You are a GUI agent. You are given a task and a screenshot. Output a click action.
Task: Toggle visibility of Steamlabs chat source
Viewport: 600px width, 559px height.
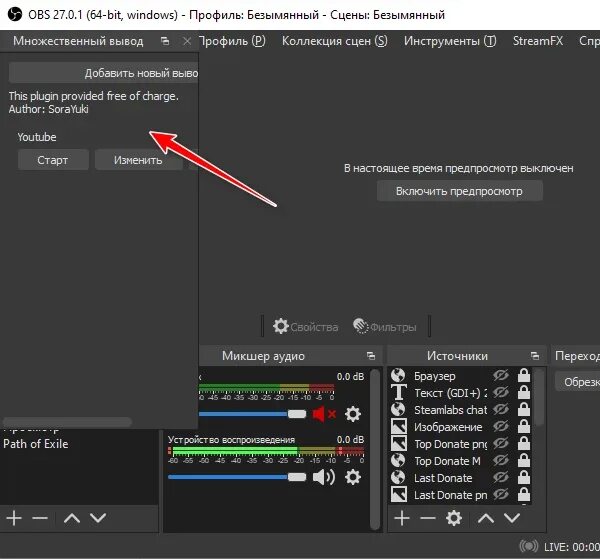point(501,409)
